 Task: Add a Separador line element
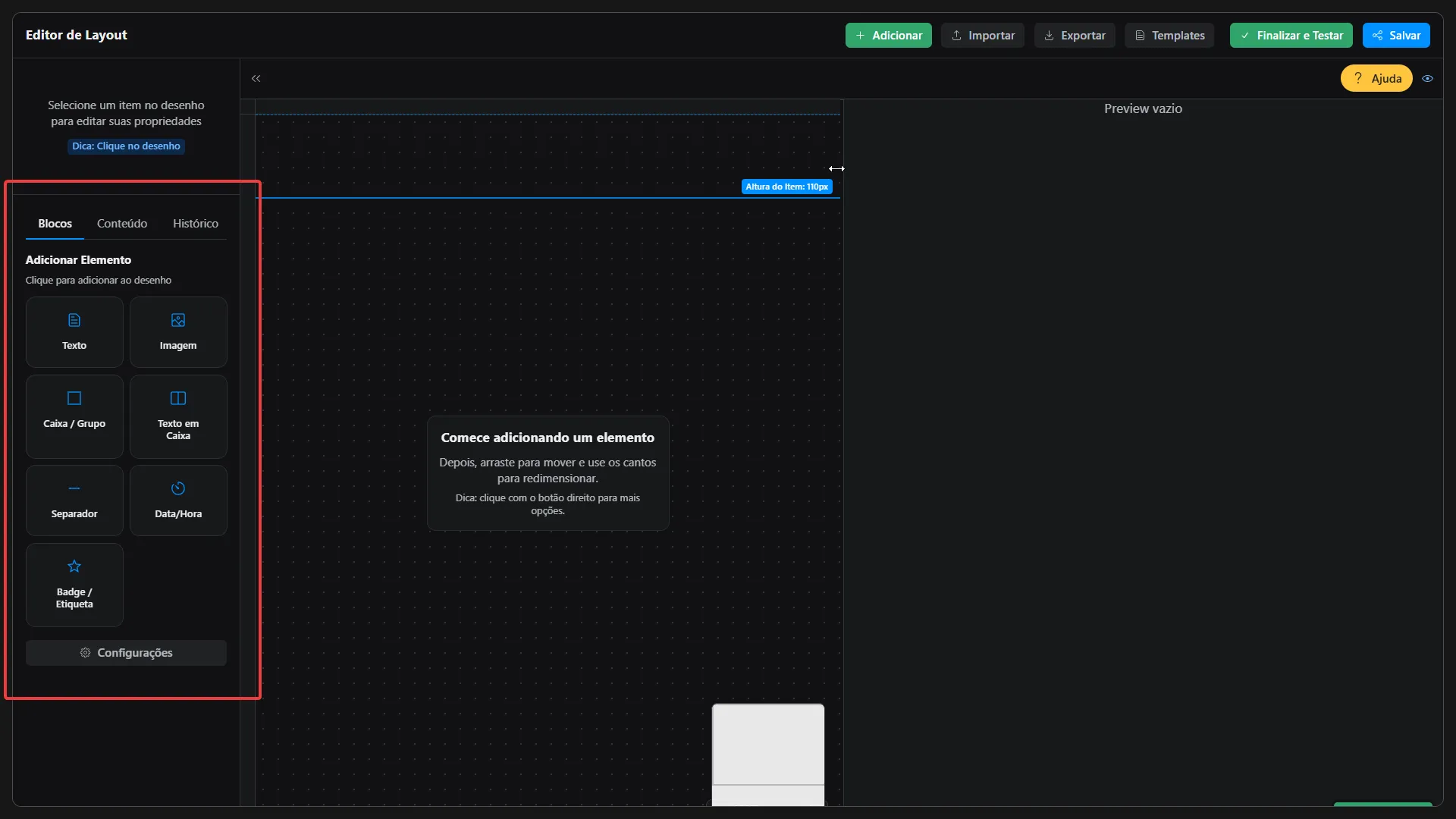[x=74, y=500]
